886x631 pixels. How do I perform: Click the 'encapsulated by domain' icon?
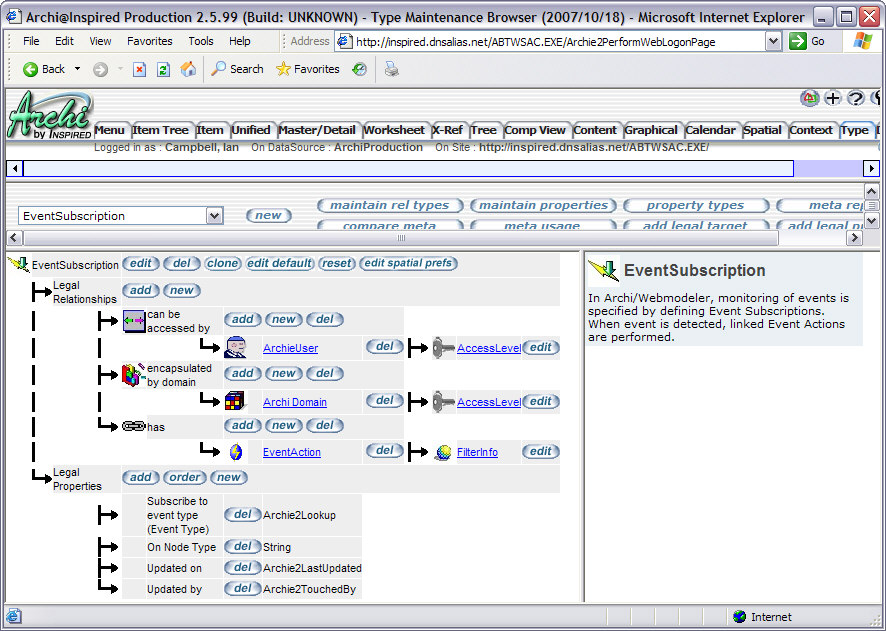pyautogui.click(x=134, y=375)
